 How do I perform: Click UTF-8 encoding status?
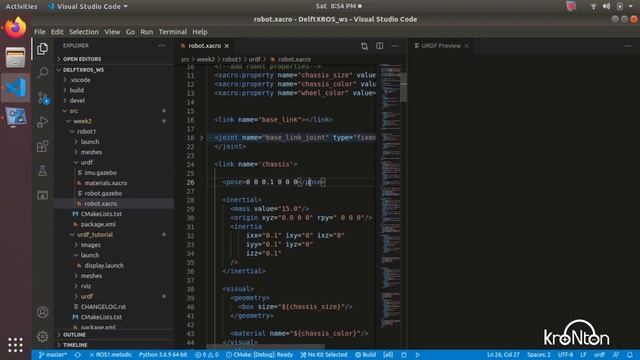click(x=566, y=355)
